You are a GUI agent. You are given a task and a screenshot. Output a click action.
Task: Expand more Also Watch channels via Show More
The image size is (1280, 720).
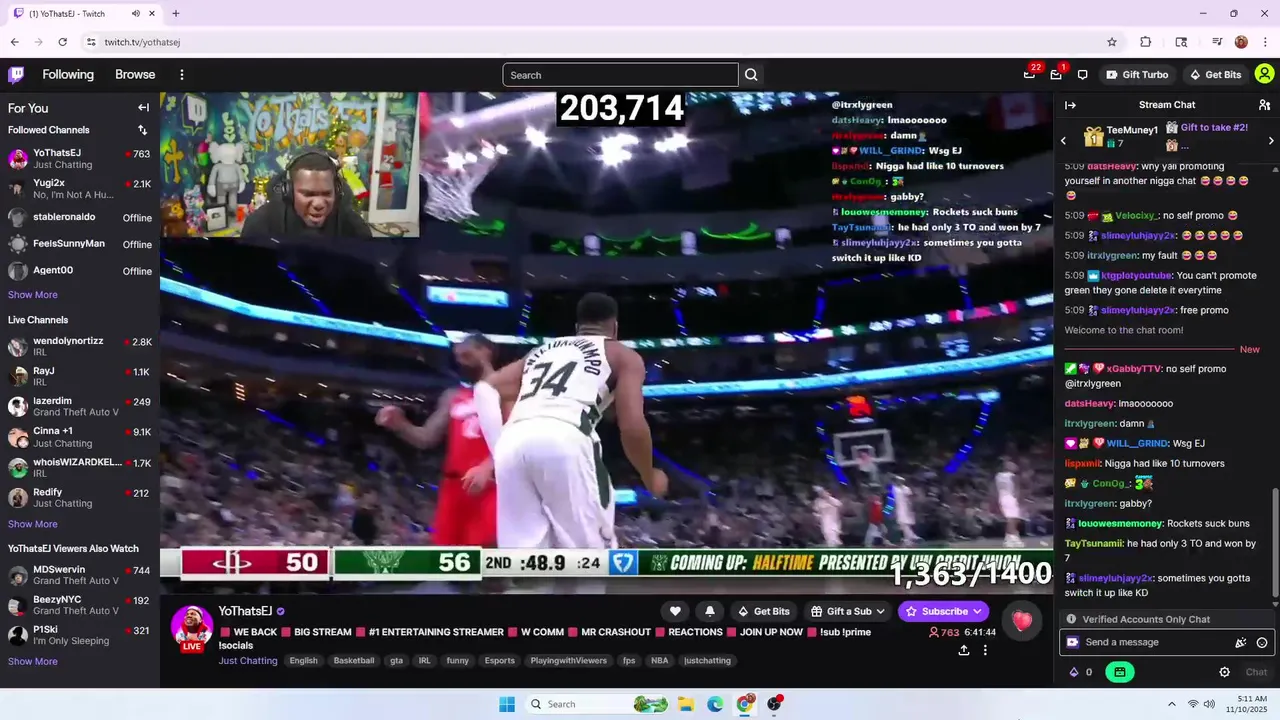click(33, 661)
